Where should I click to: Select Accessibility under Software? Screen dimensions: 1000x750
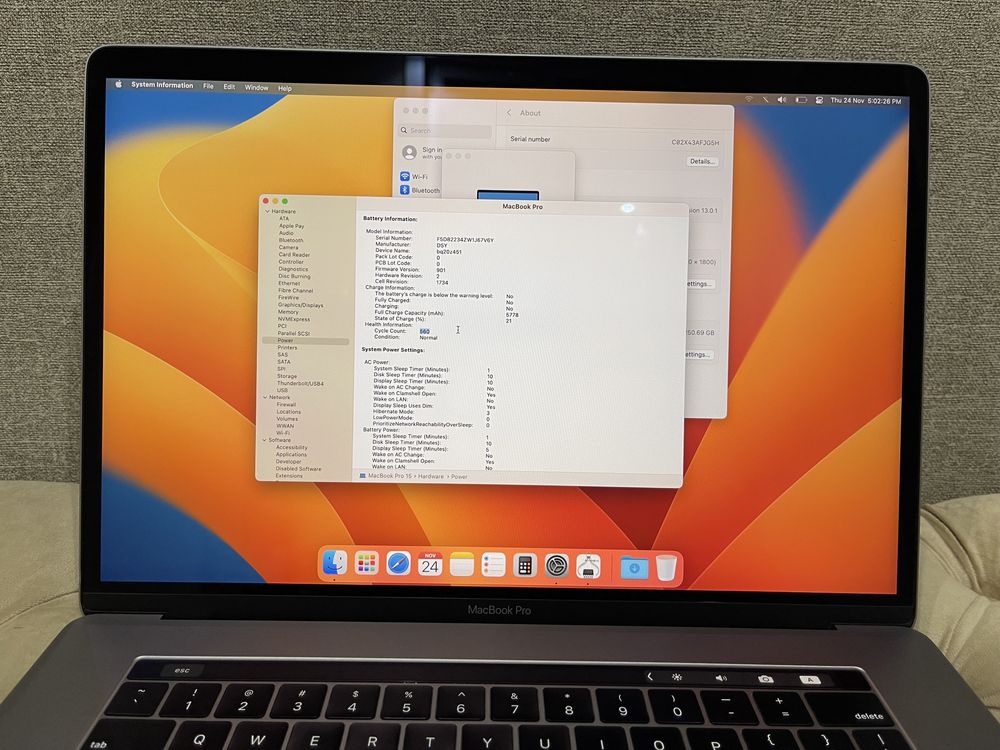pos(291,447)
